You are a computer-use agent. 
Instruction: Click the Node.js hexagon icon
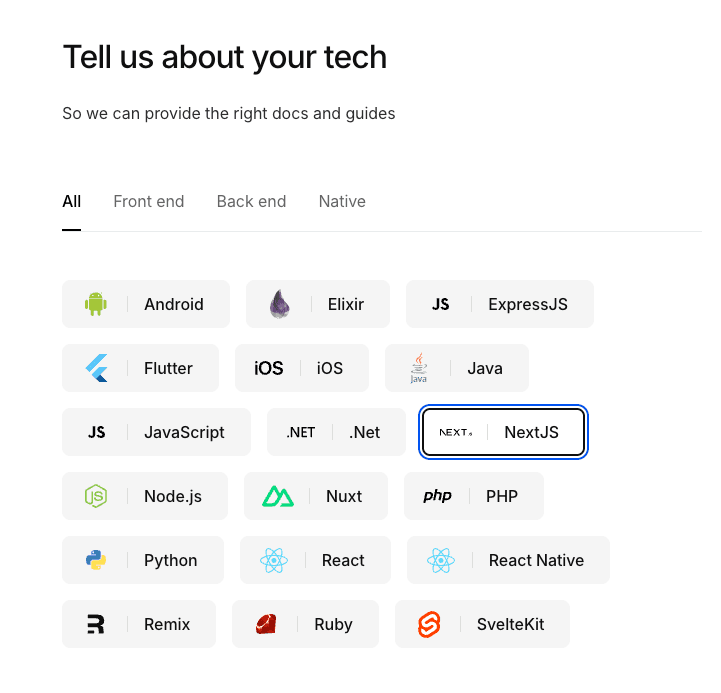tap(96, 496)
